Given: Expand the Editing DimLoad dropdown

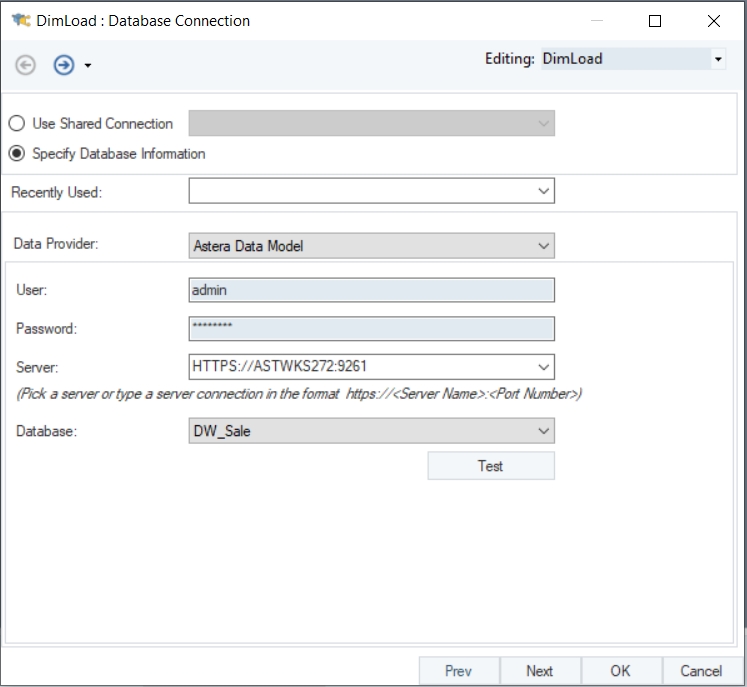Looking at the screenshot, I should 718,59.
